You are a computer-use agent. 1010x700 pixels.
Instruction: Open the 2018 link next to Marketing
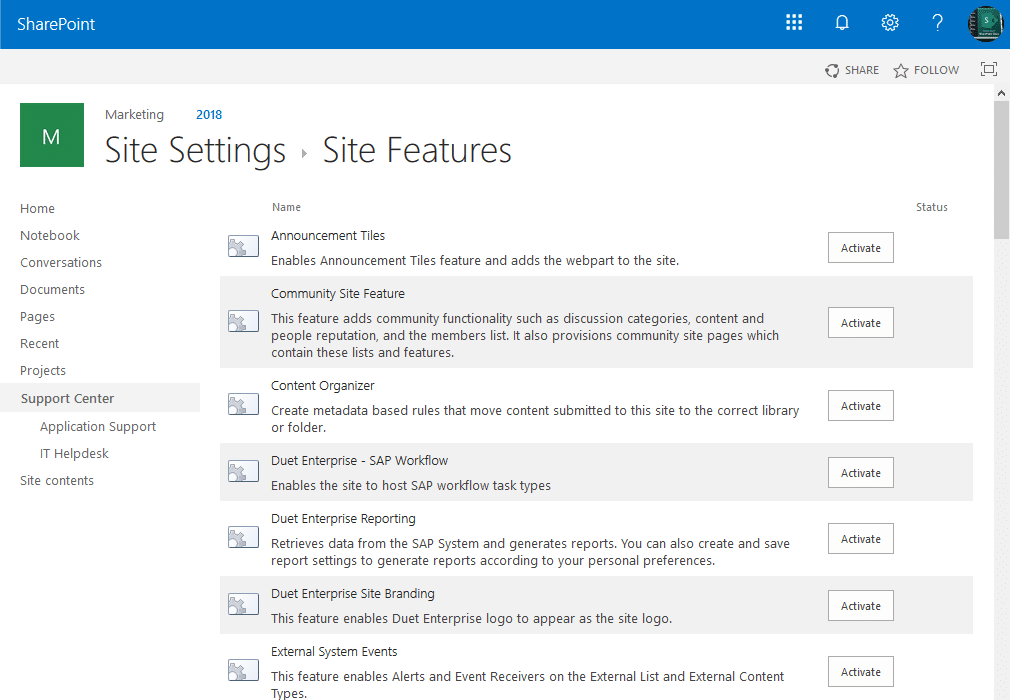(209, 114)
